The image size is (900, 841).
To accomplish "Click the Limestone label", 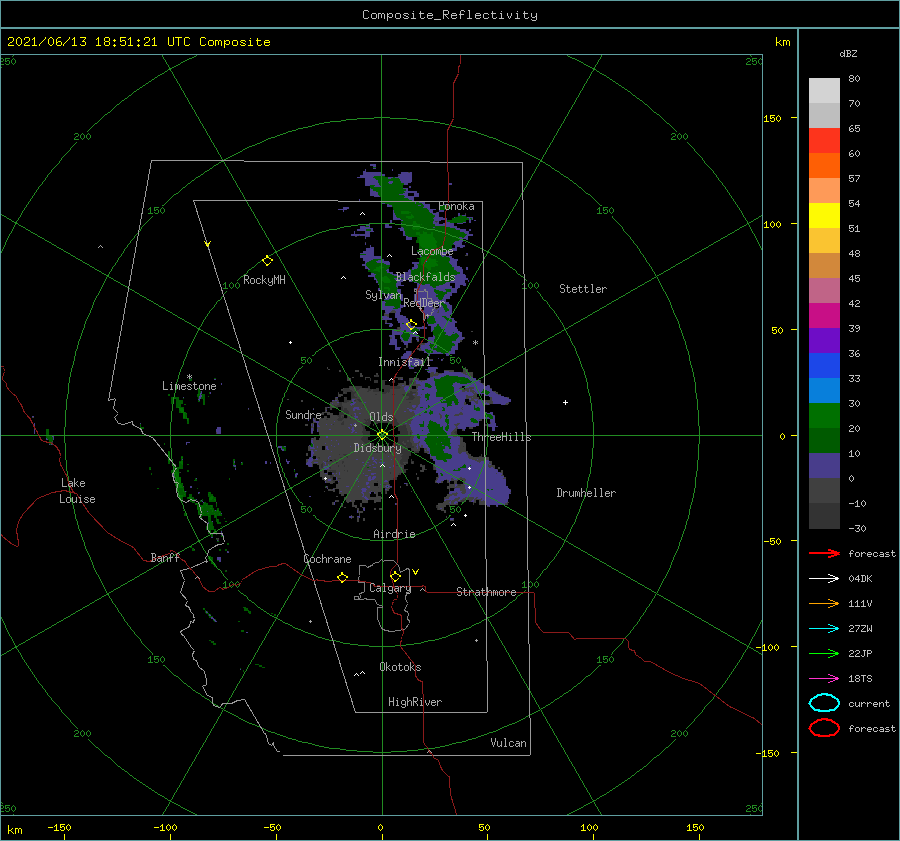I will (x=189, y=386).
